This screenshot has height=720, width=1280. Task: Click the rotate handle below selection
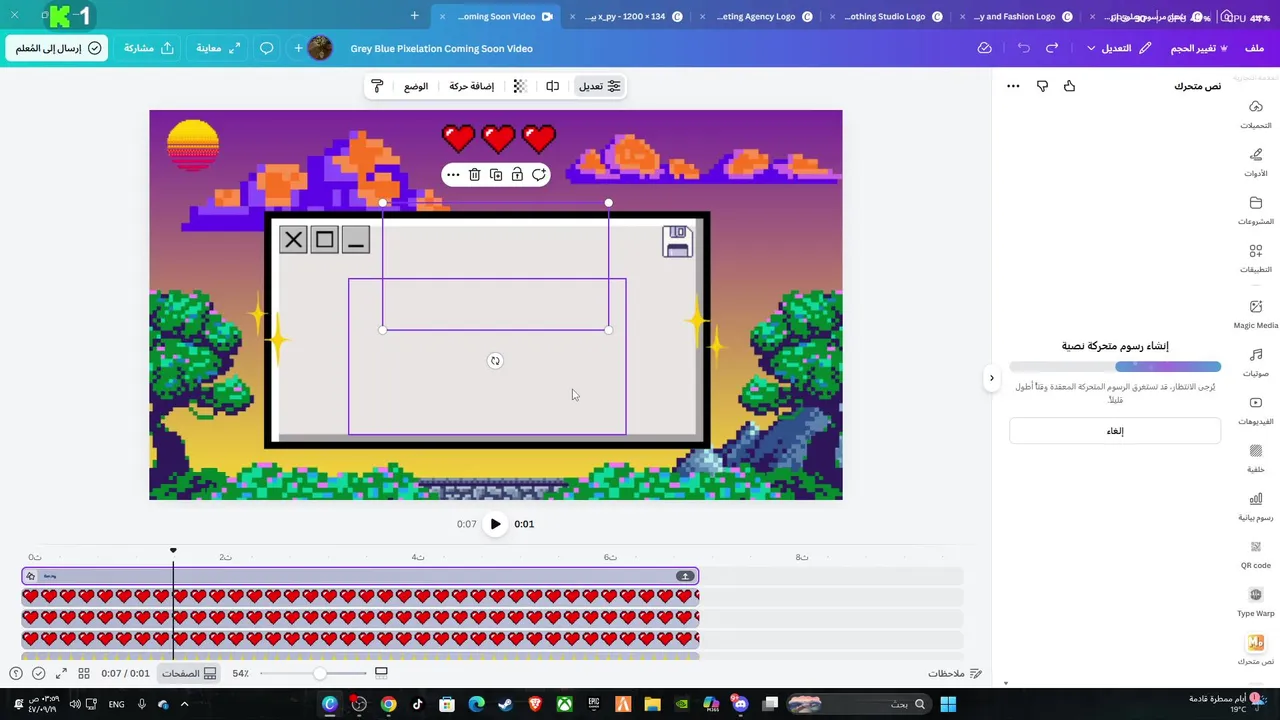(495, 361)
